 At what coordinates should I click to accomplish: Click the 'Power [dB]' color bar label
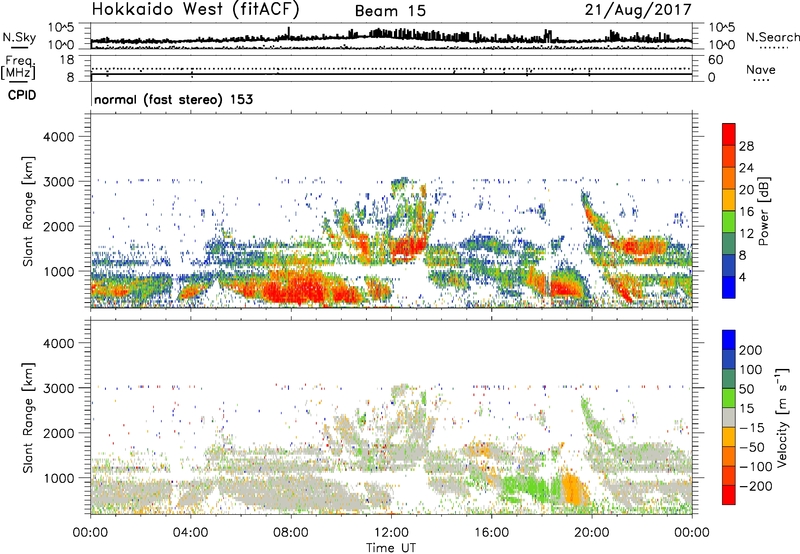[x=764, y=211]
